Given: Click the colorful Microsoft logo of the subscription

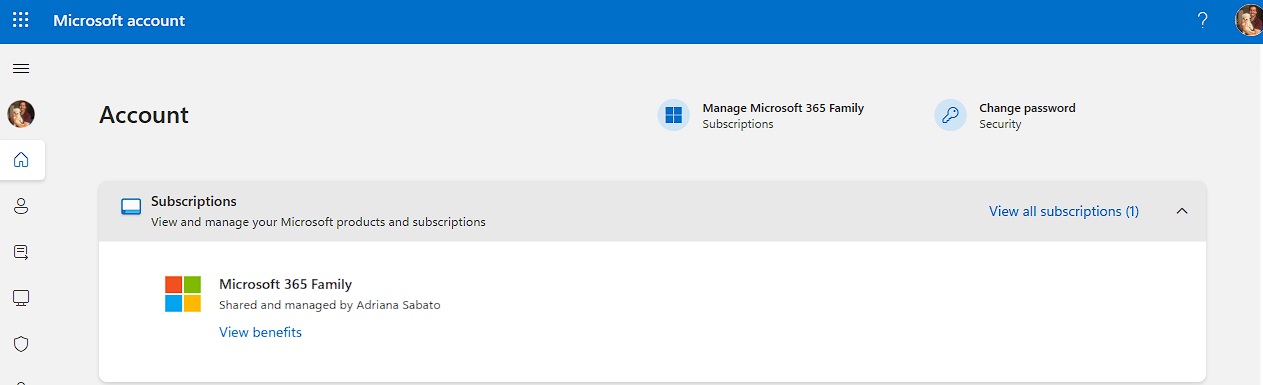Looking at the screenshot, I should click(x=183, y=294).
